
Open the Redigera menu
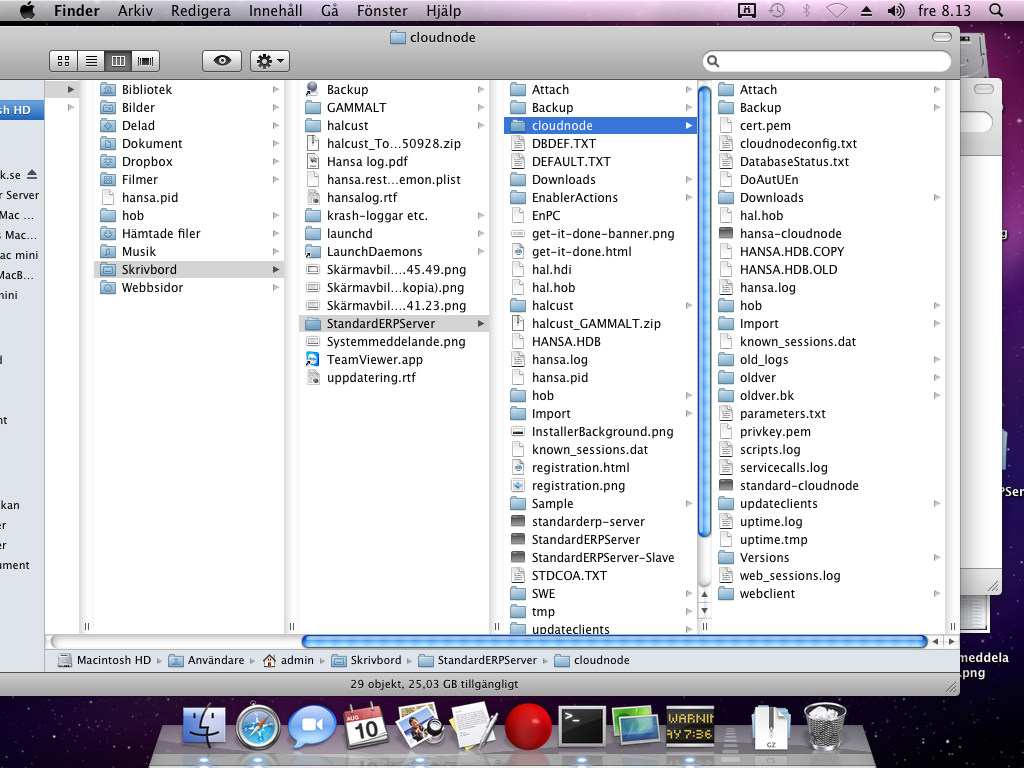[200, 10]
